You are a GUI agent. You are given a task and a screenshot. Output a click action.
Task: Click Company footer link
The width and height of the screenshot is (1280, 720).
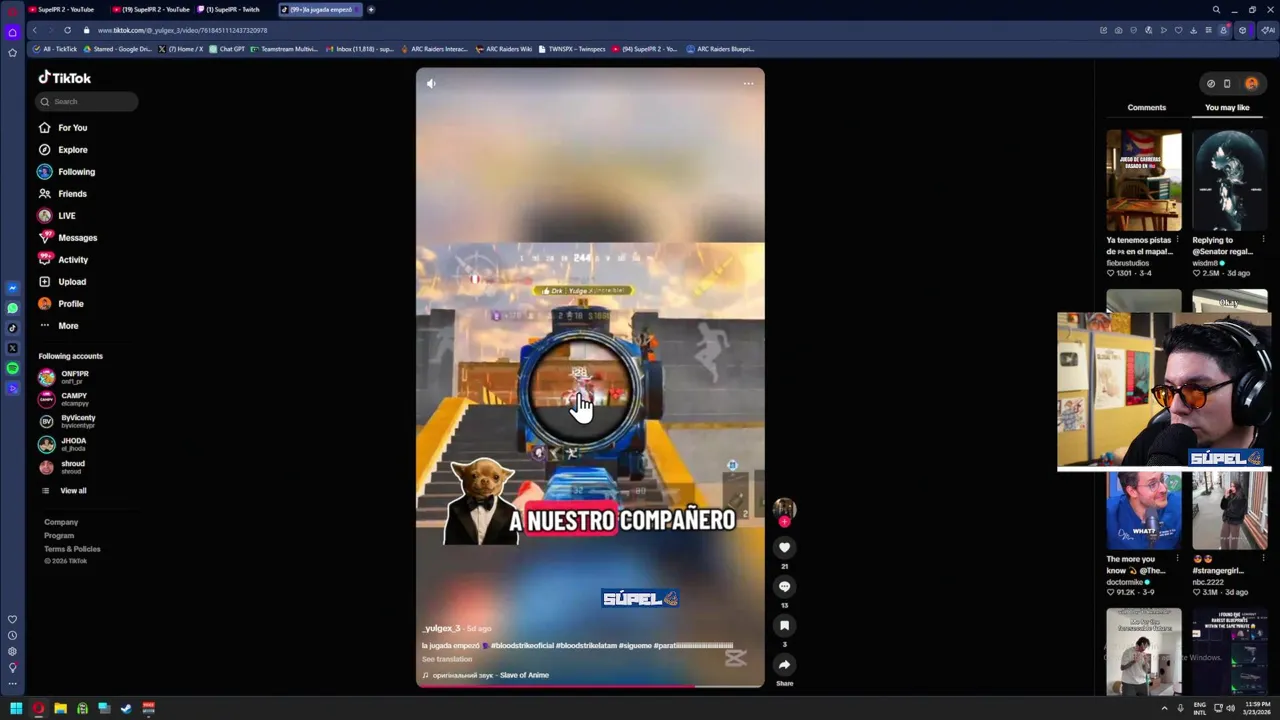(61, 522)
